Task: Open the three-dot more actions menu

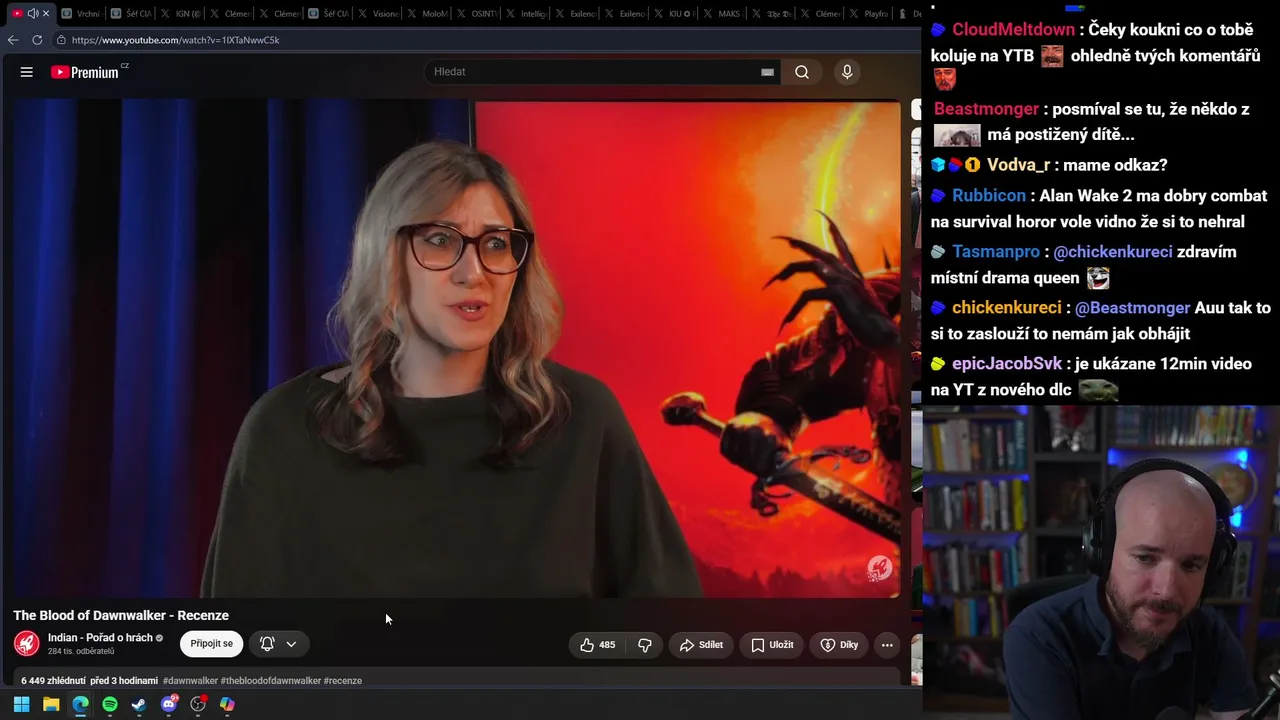Action: point(887,645)
